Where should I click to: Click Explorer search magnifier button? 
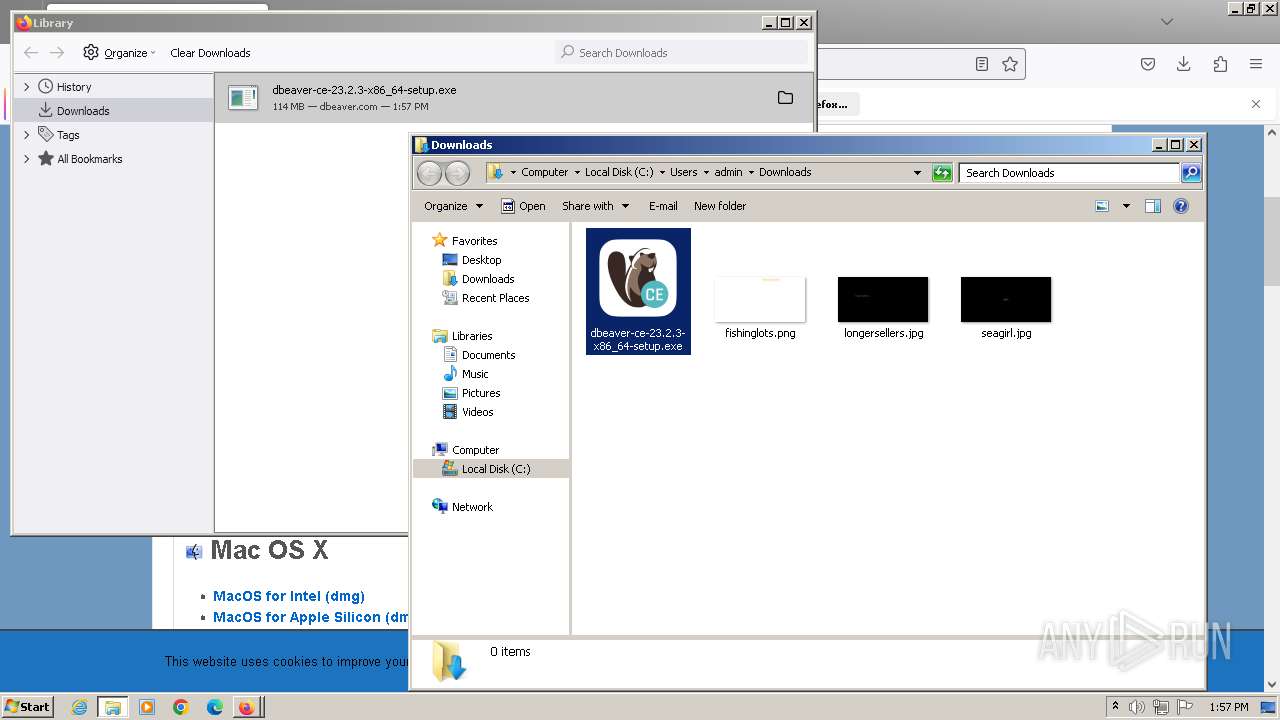1191,173
